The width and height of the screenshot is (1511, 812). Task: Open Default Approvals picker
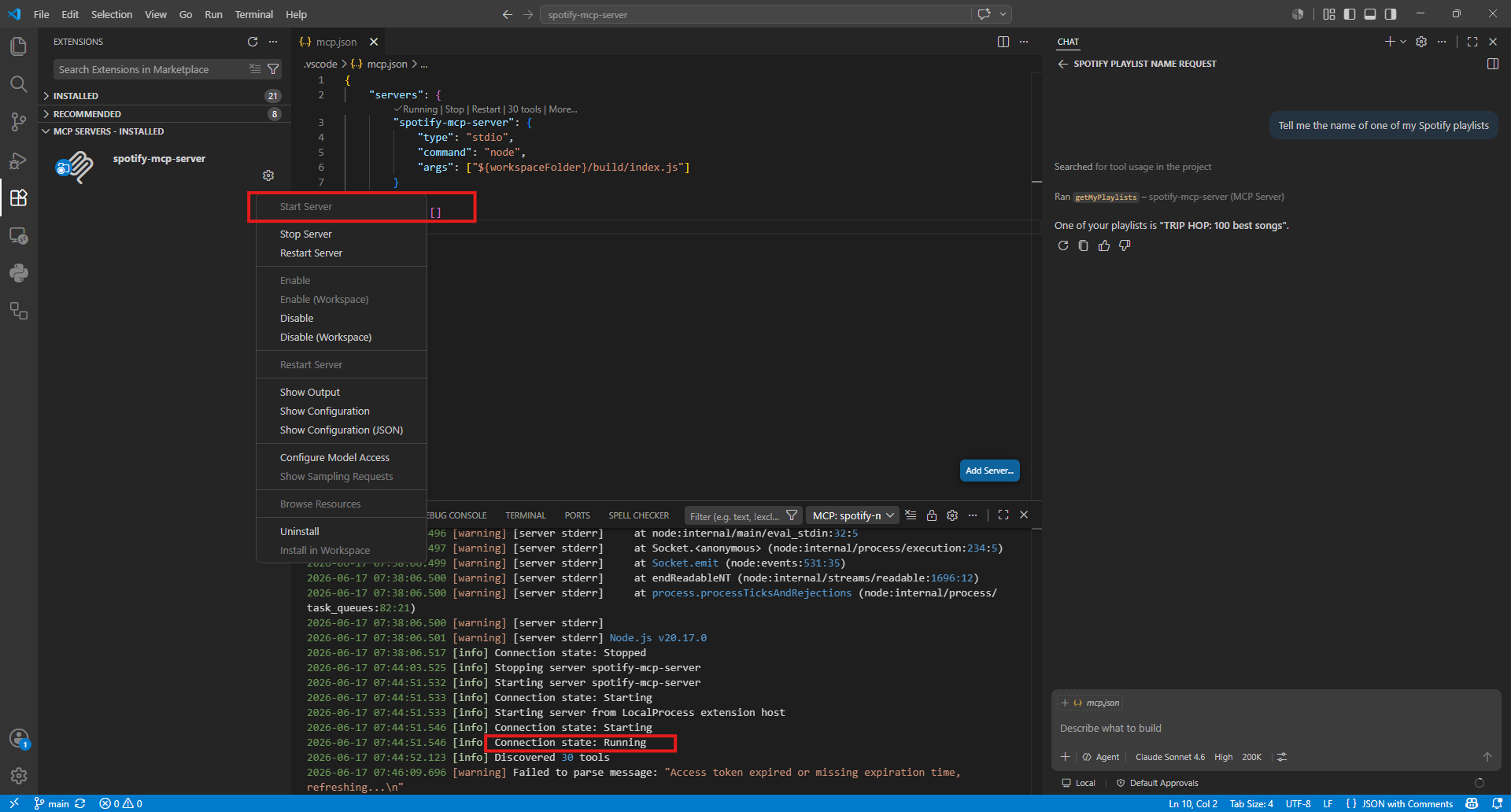pyautogui.click(x=1157, y=783)
